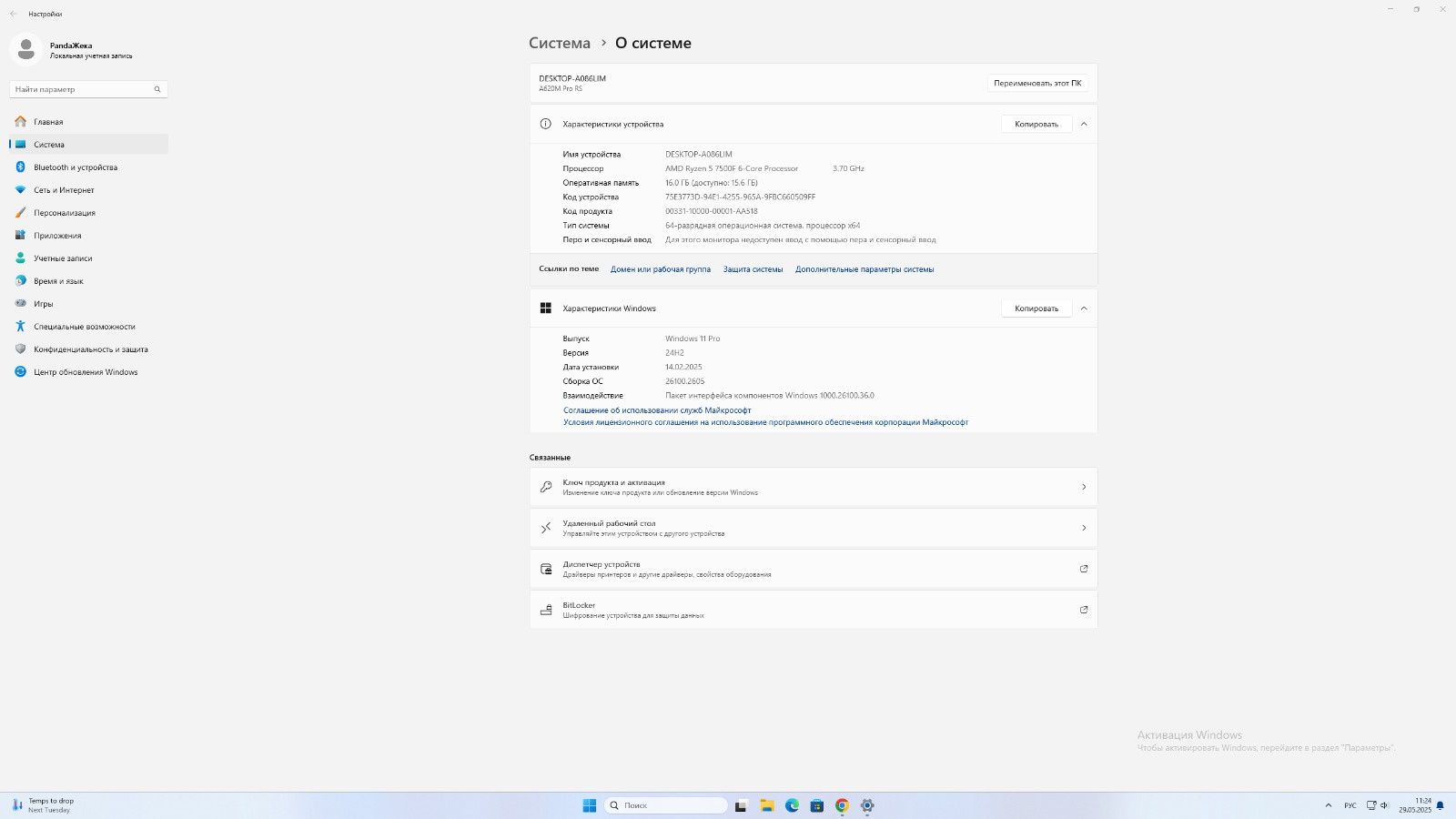The width and height of the screenshot is (1456, 819).
Task: Copy device specifications with Копировать
Action: click(x=1036, y=124)
